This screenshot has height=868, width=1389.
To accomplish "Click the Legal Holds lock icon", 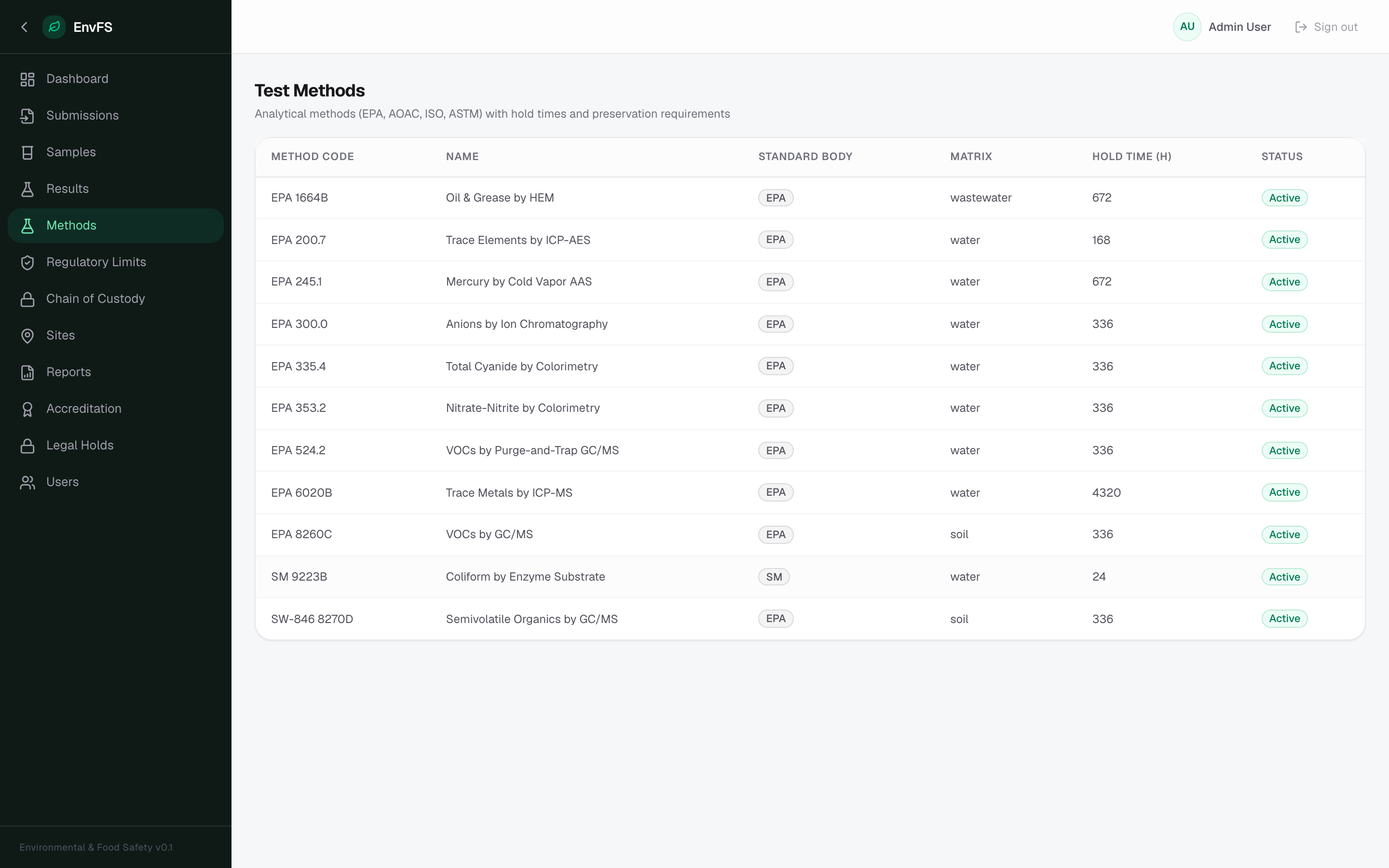I will click(x=27, y=447).
